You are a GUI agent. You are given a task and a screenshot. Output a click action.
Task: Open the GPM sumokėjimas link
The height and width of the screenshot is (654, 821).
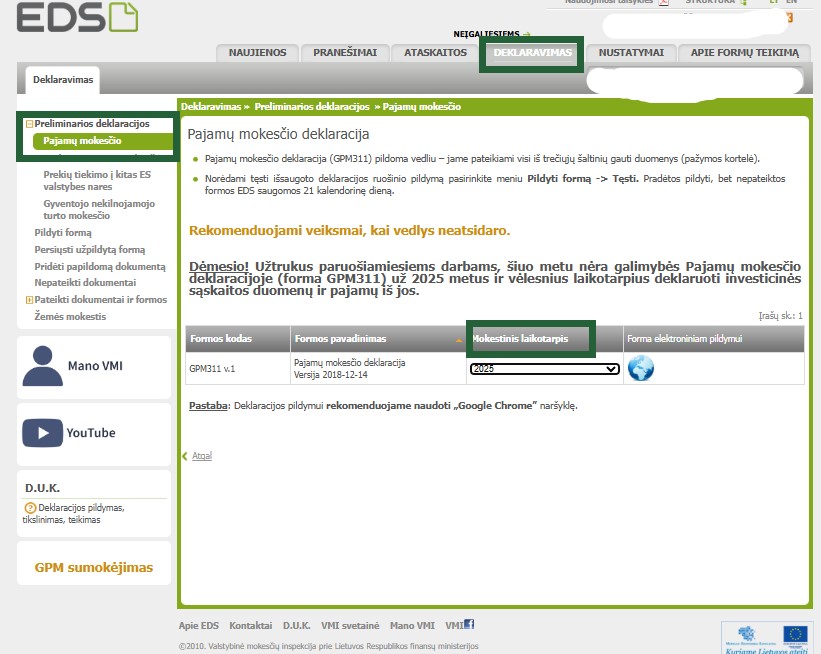pyautogui.click(x=94, y=568)
